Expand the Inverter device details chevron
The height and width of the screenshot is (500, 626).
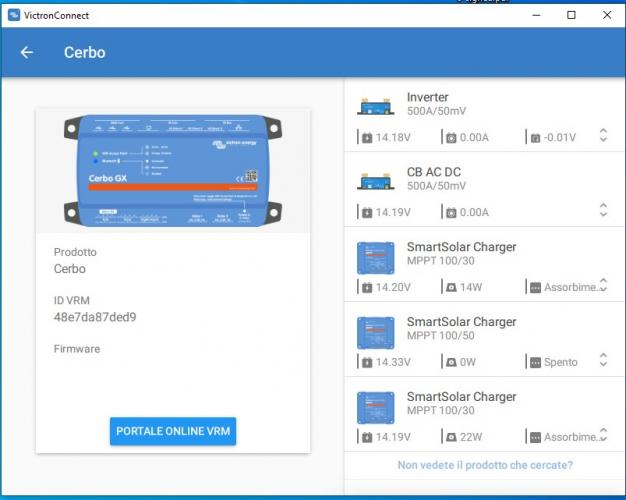pyautogui.click(x=603, y=135)
